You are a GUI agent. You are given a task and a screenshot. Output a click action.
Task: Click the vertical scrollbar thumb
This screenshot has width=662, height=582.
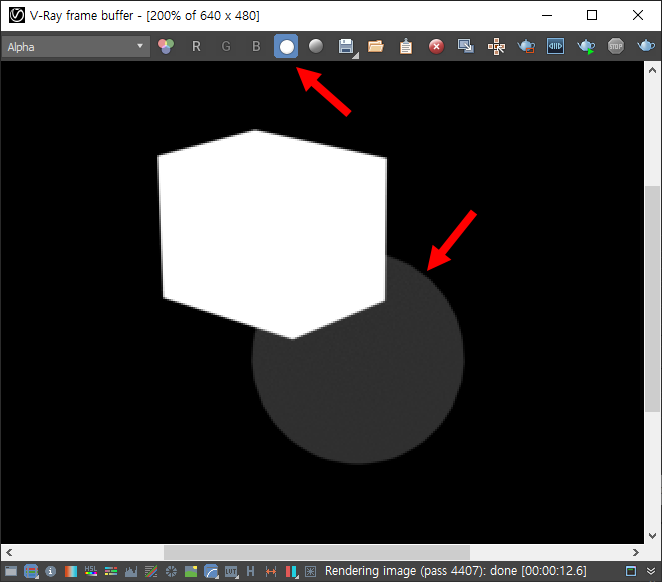652,298
